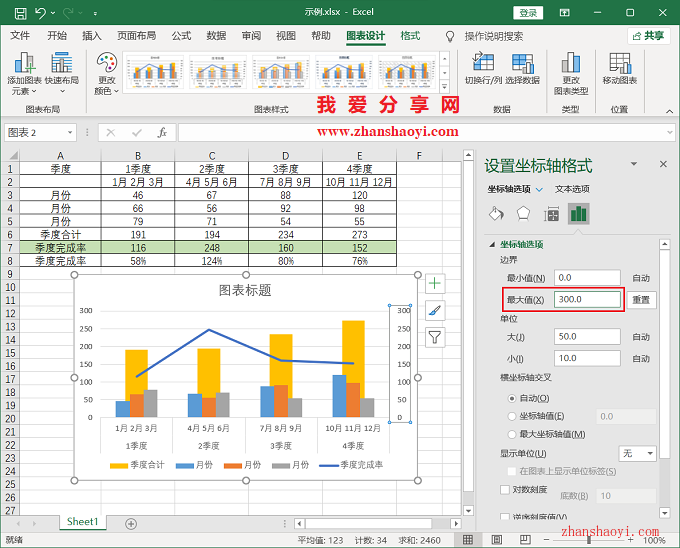
Task: Click the Chart Styles brush button
Action: tap(435, 310)
